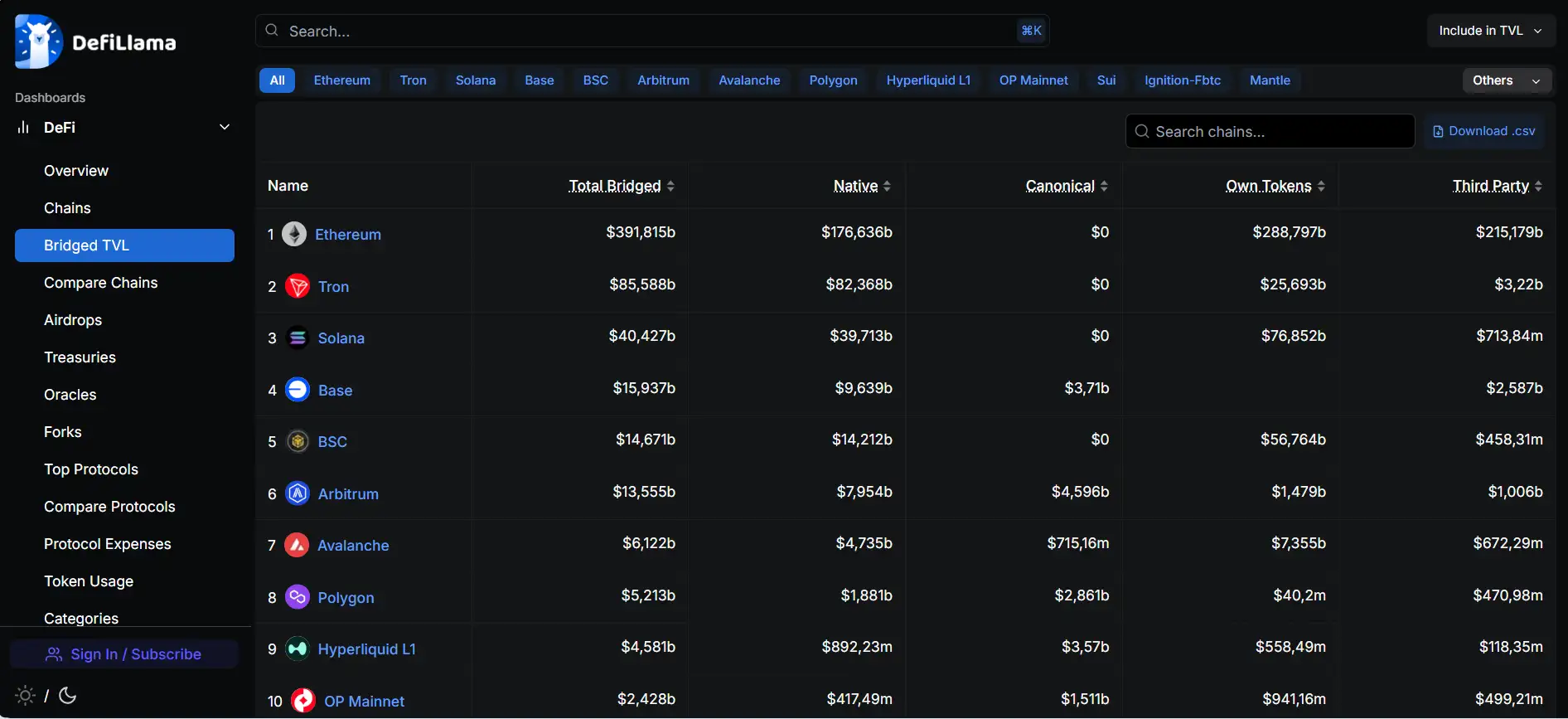Click the Solana chain logo icon
The image size is (1568, 719).
(298, 338)
